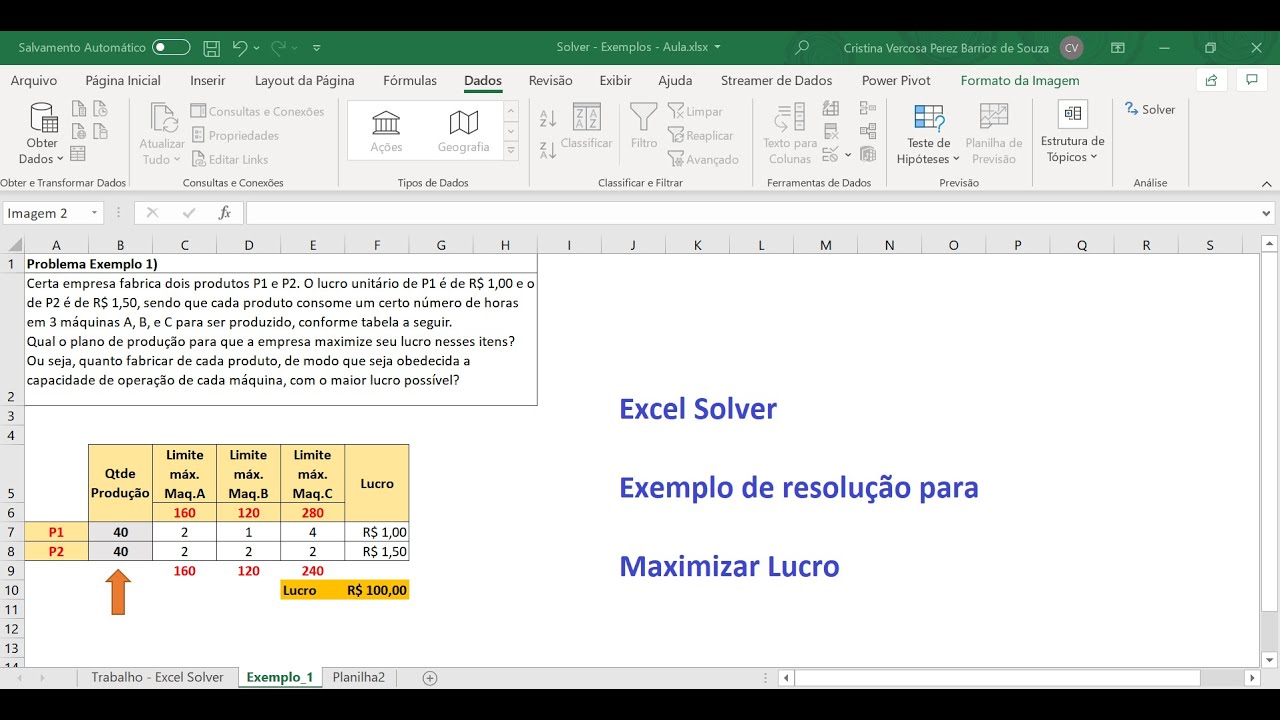The image size is (1280, 720).
Task: Open the file name dropdown in title bar
Action: click(717, 47)
